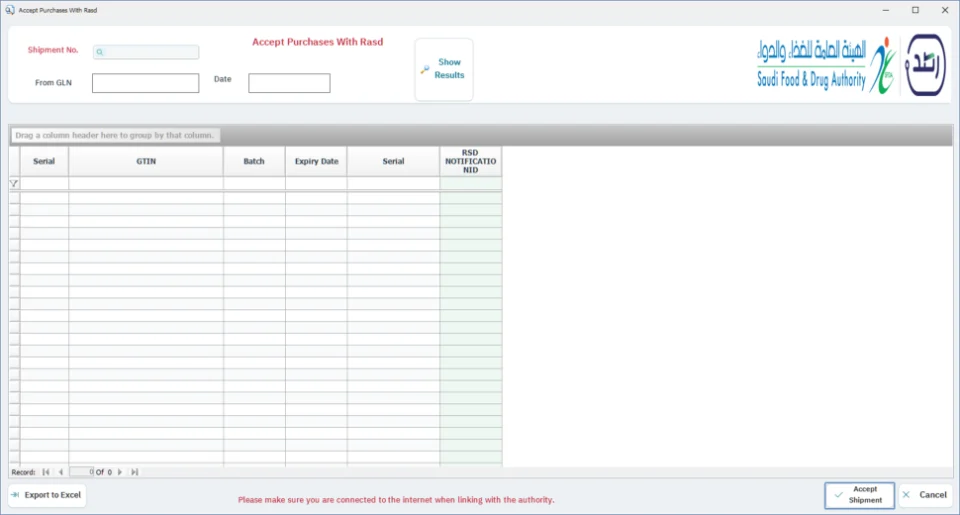Go to last record in navigator

click(x=135, y=472)
